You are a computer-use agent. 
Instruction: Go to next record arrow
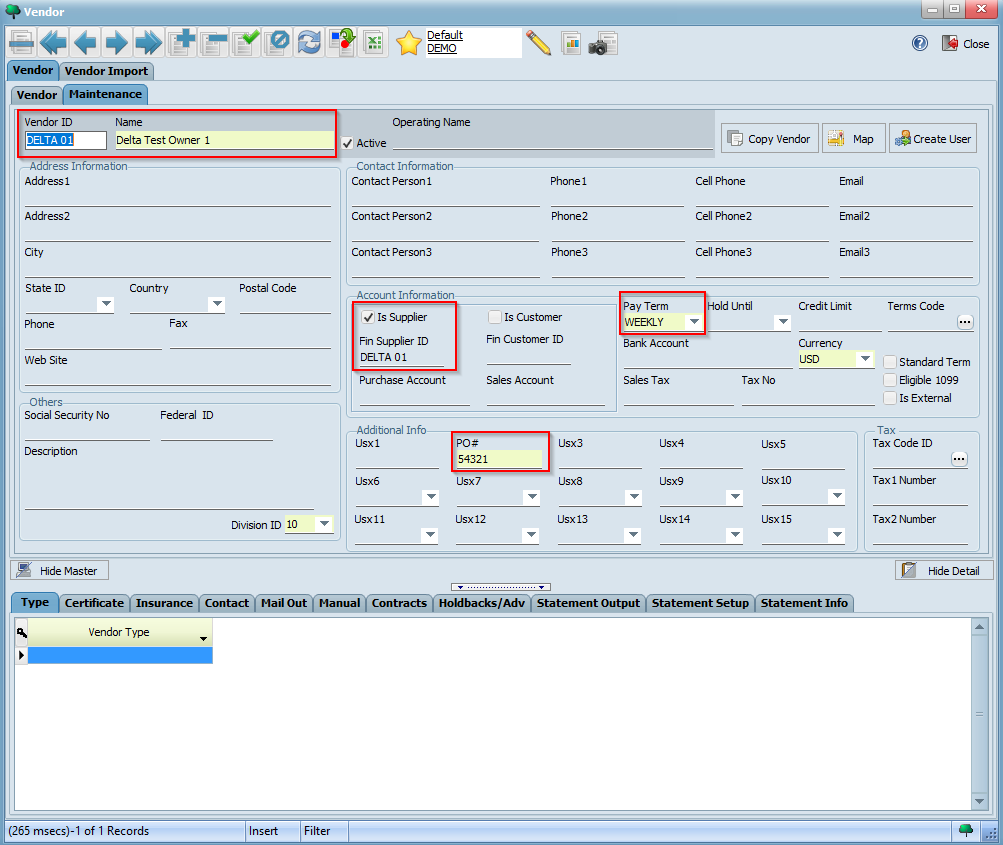116,43
